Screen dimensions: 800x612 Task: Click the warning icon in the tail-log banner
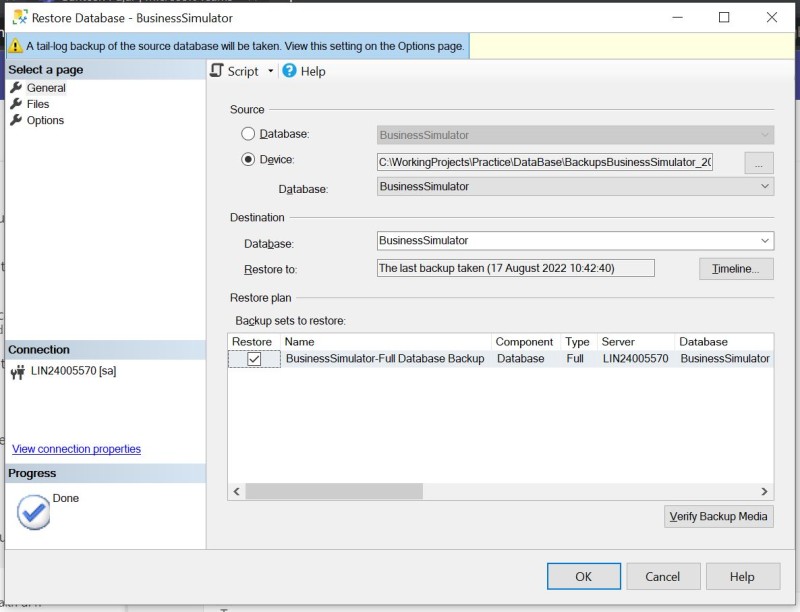15,46
